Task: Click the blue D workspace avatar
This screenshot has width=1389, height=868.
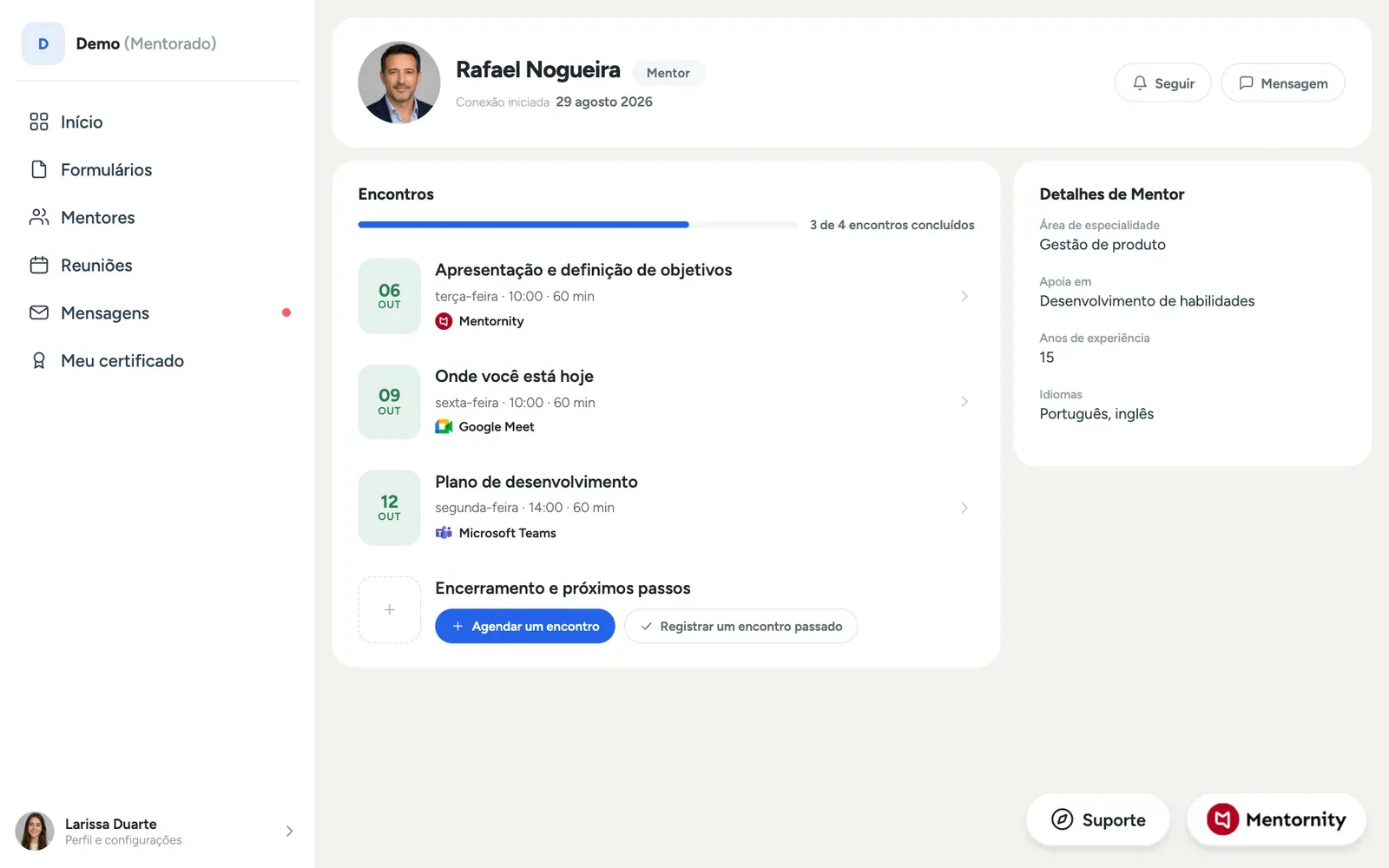Action: tap(43, 43)
